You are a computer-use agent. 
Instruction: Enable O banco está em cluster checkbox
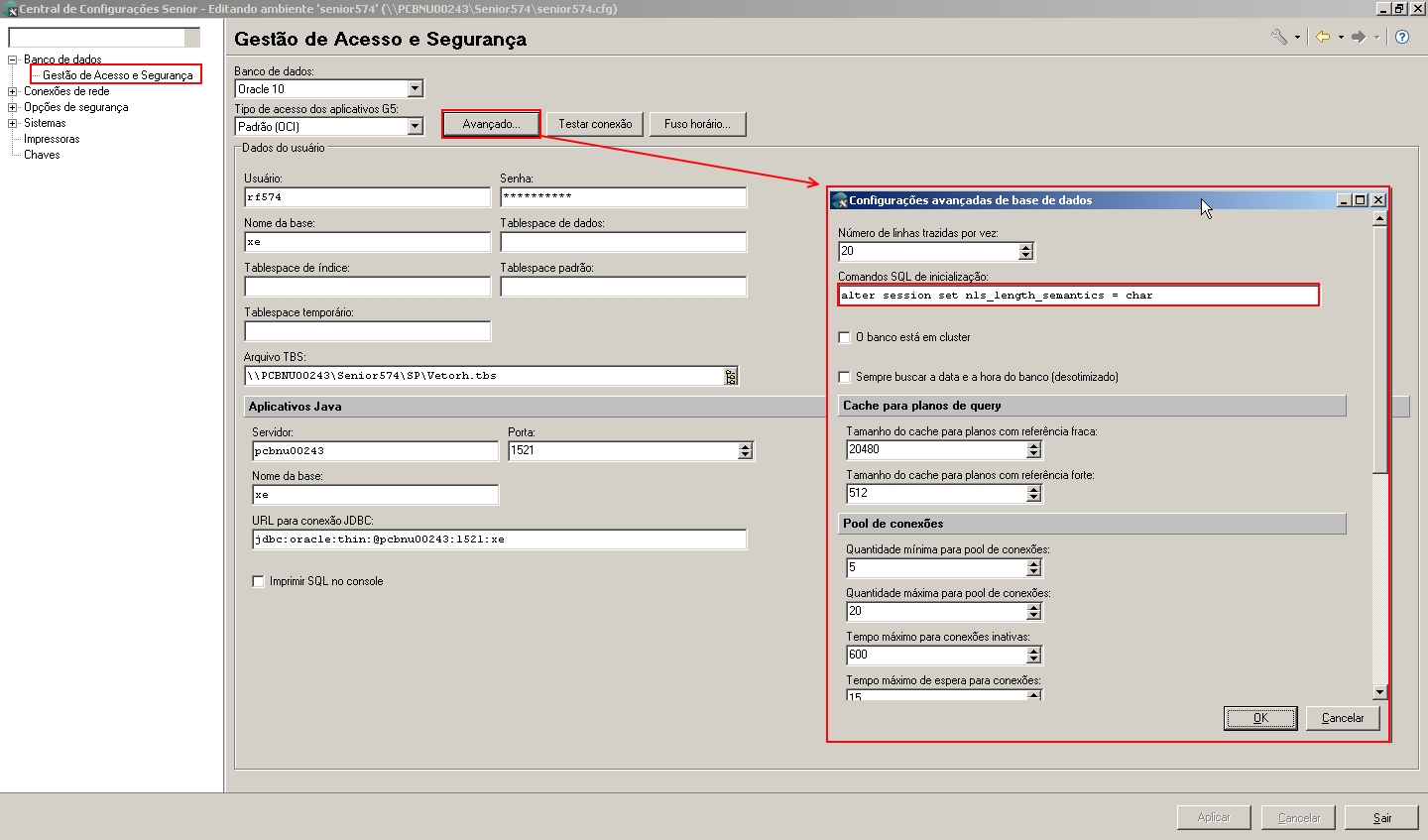click(x=844, y=337)
